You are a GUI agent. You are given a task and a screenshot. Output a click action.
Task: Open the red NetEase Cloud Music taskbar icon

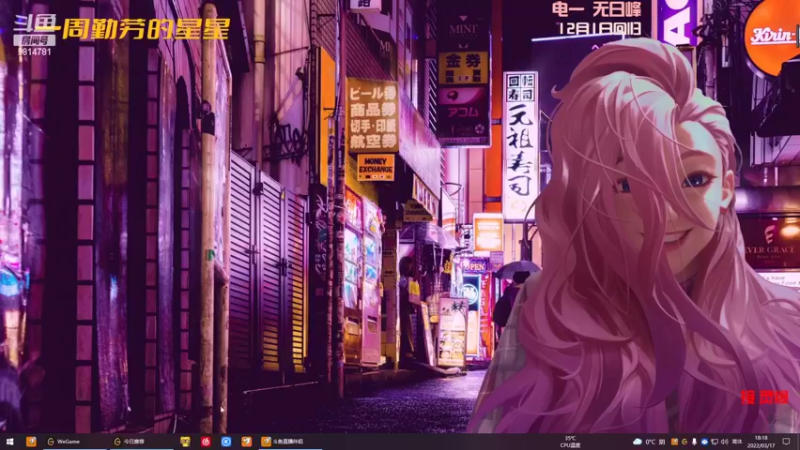click(206, 441)
